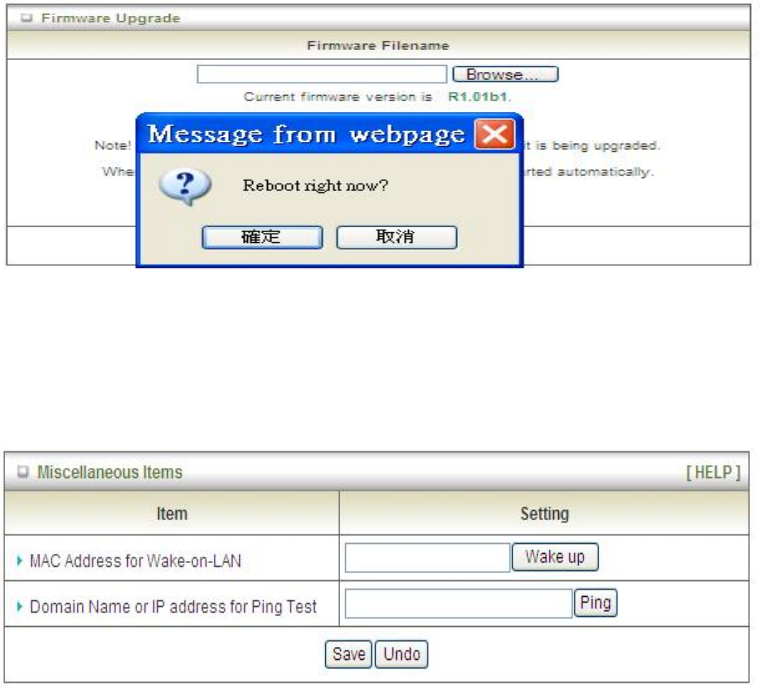Click the 'Reboot right now?' message text
This screenshot has height=689, width=760.
click(x=316, y=185)
